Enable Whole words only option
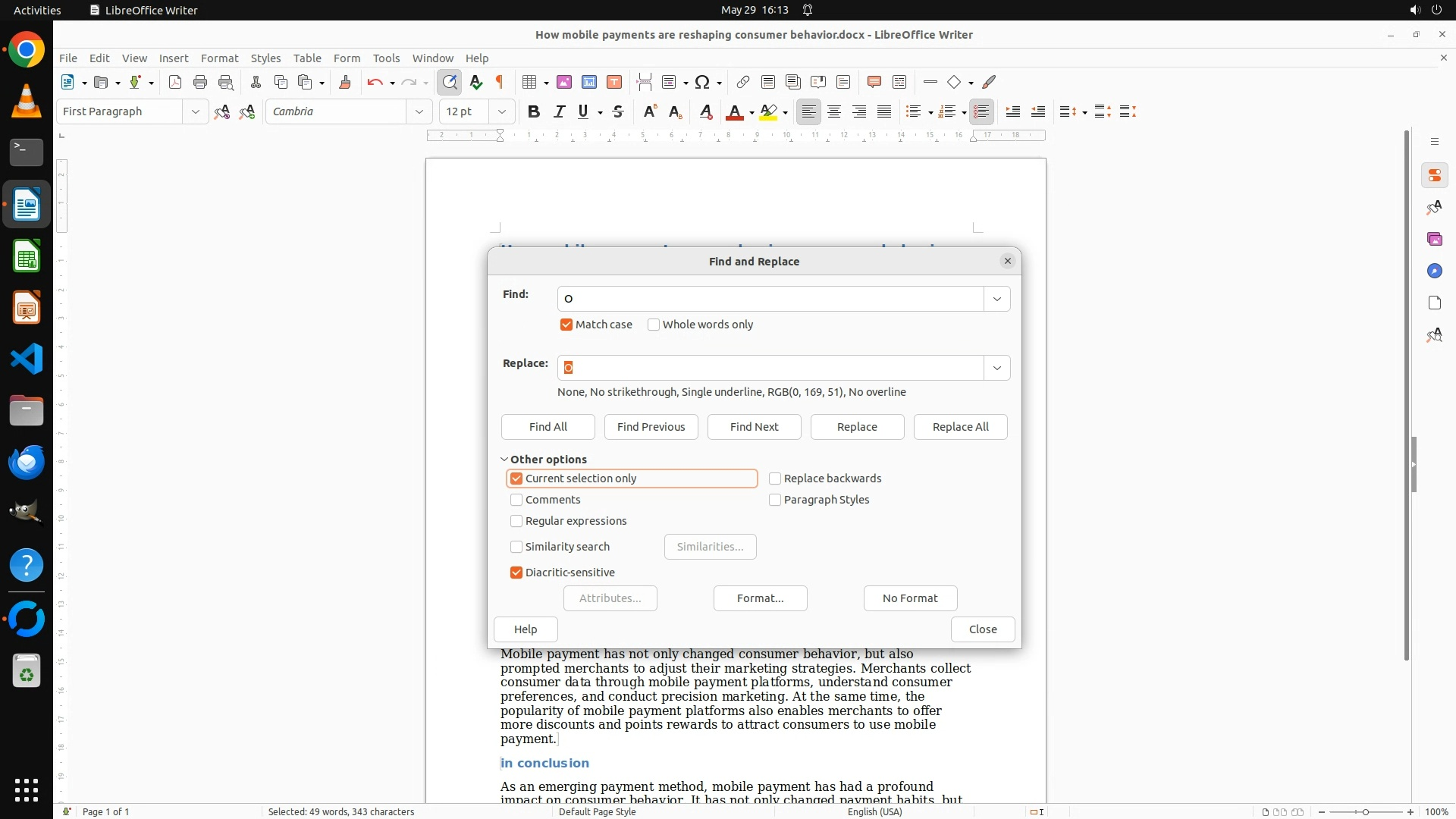1456x819 pixels. pyautogui.click(x=654, y=325)
